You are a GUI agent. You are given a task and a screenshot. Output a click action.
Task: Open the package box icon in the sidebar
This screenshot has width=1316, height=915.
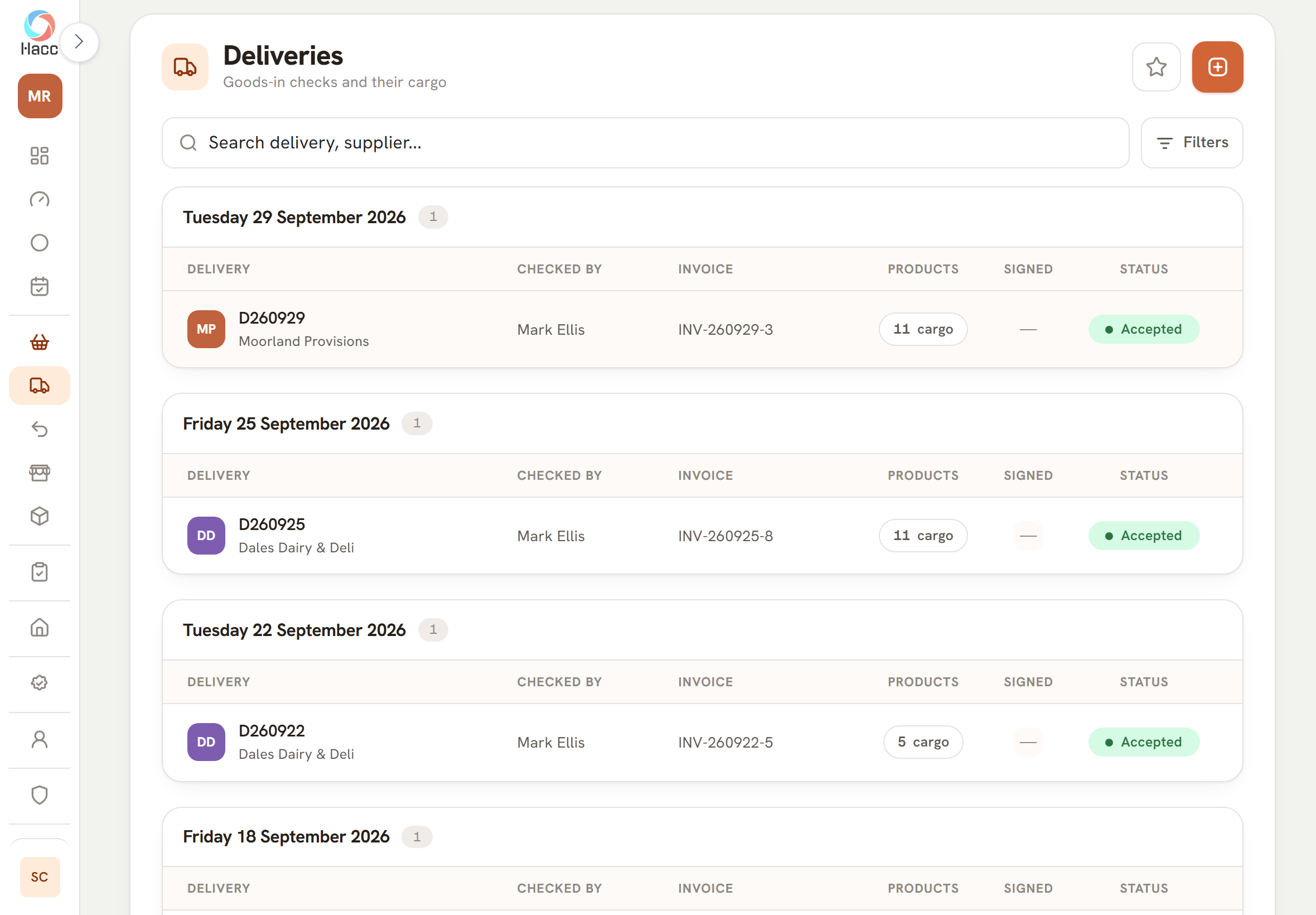(x=40, y=516)
